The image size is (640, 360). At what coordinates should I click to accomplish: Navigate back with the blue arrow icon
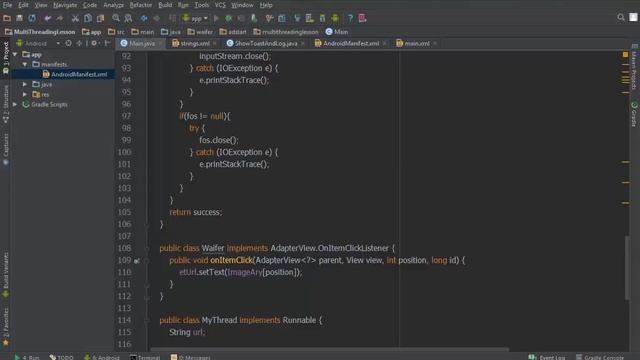144,18
